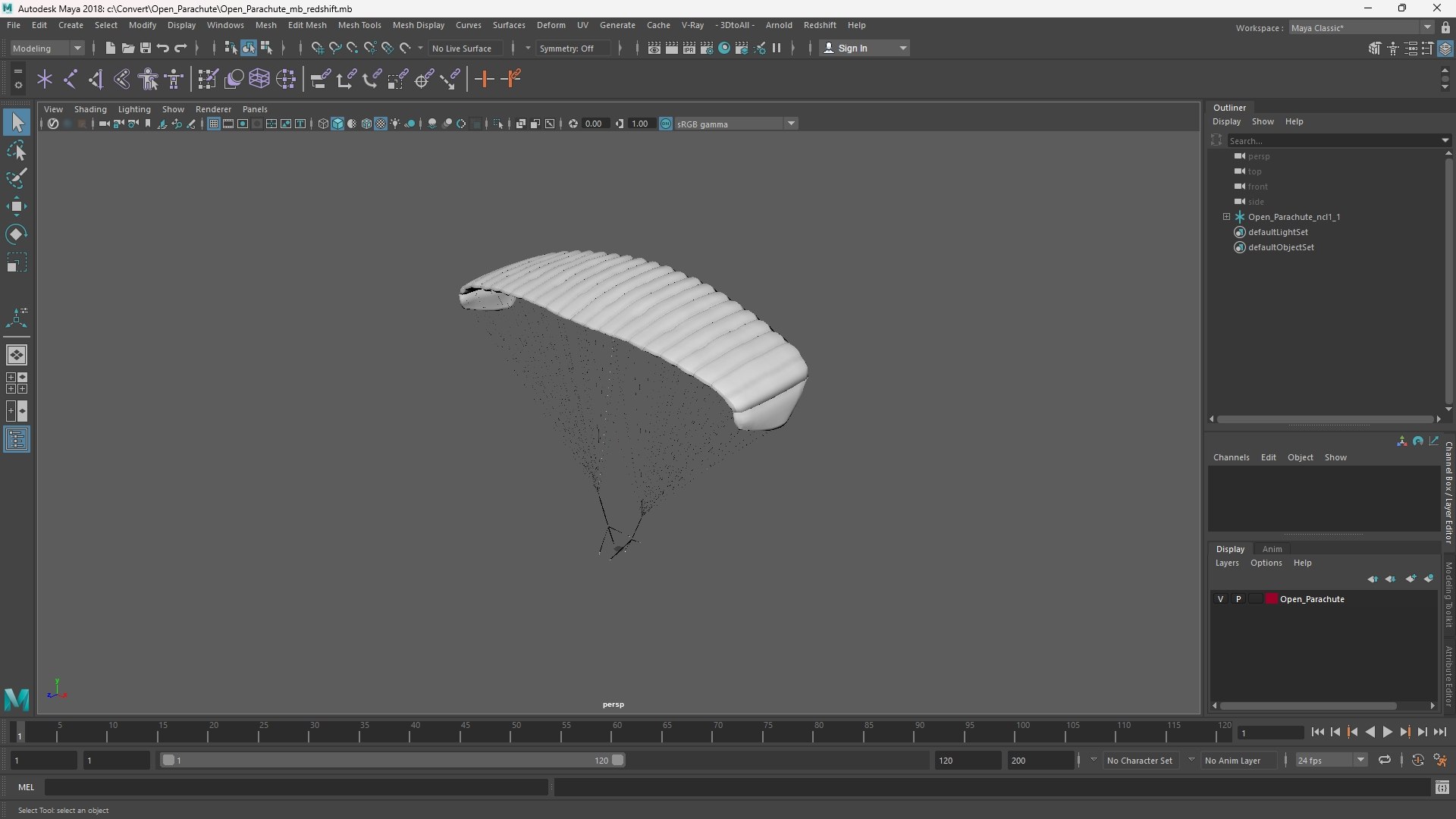Toggle isolate select in viewport toolbar
1456x819 pixels.
(498, 124)
